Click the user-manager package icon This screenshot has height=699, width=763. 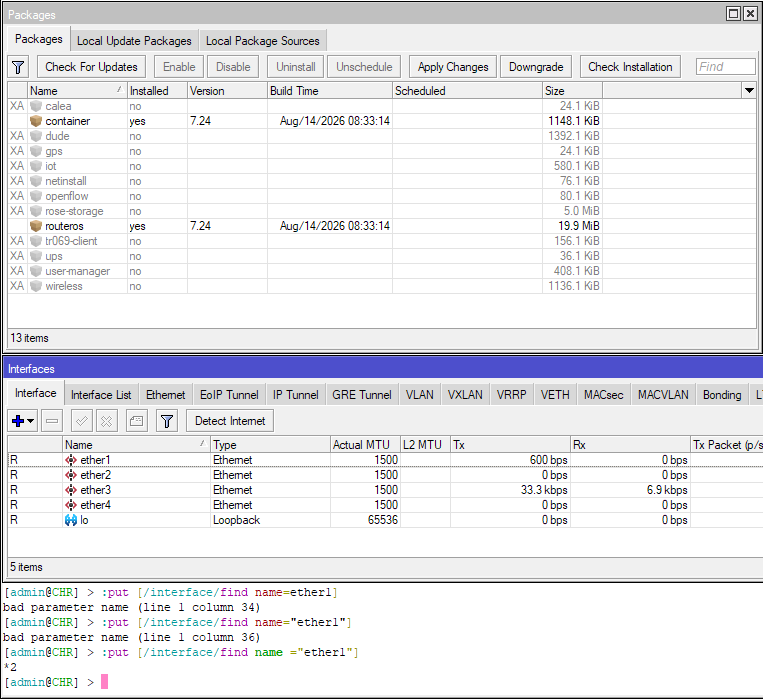tap(36, 271)
